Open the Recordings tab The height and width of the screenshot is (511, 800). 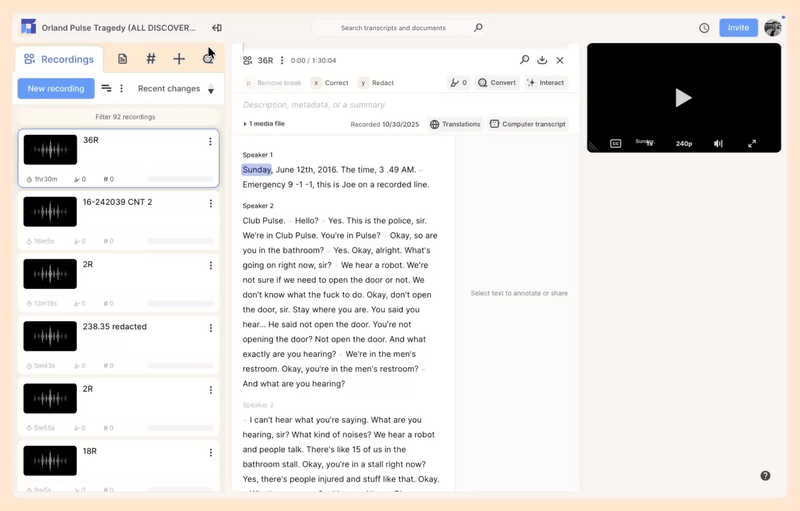(x=59, y=59)
